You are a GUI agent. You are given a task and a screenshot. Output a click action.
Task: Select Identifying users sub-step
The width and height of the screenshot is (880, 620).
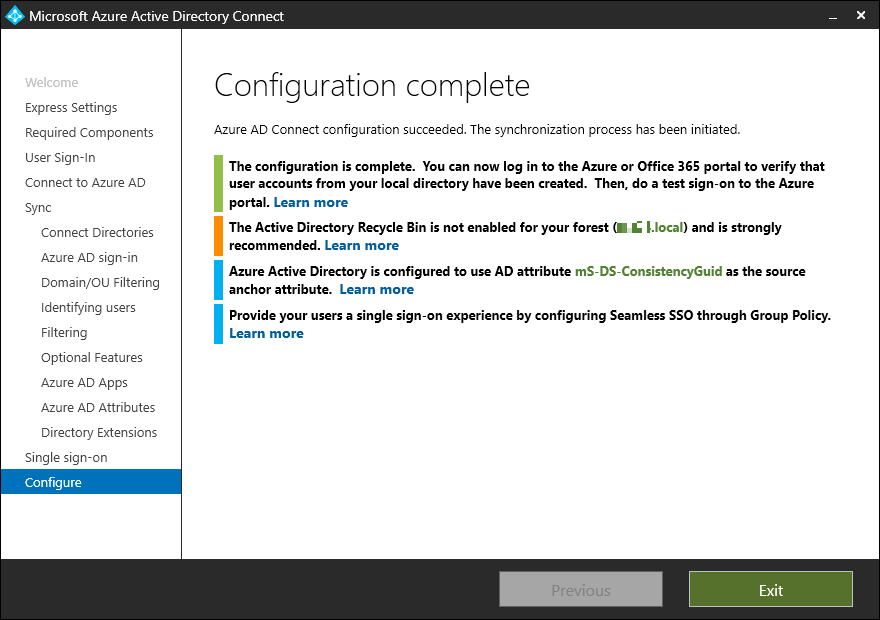88,308
